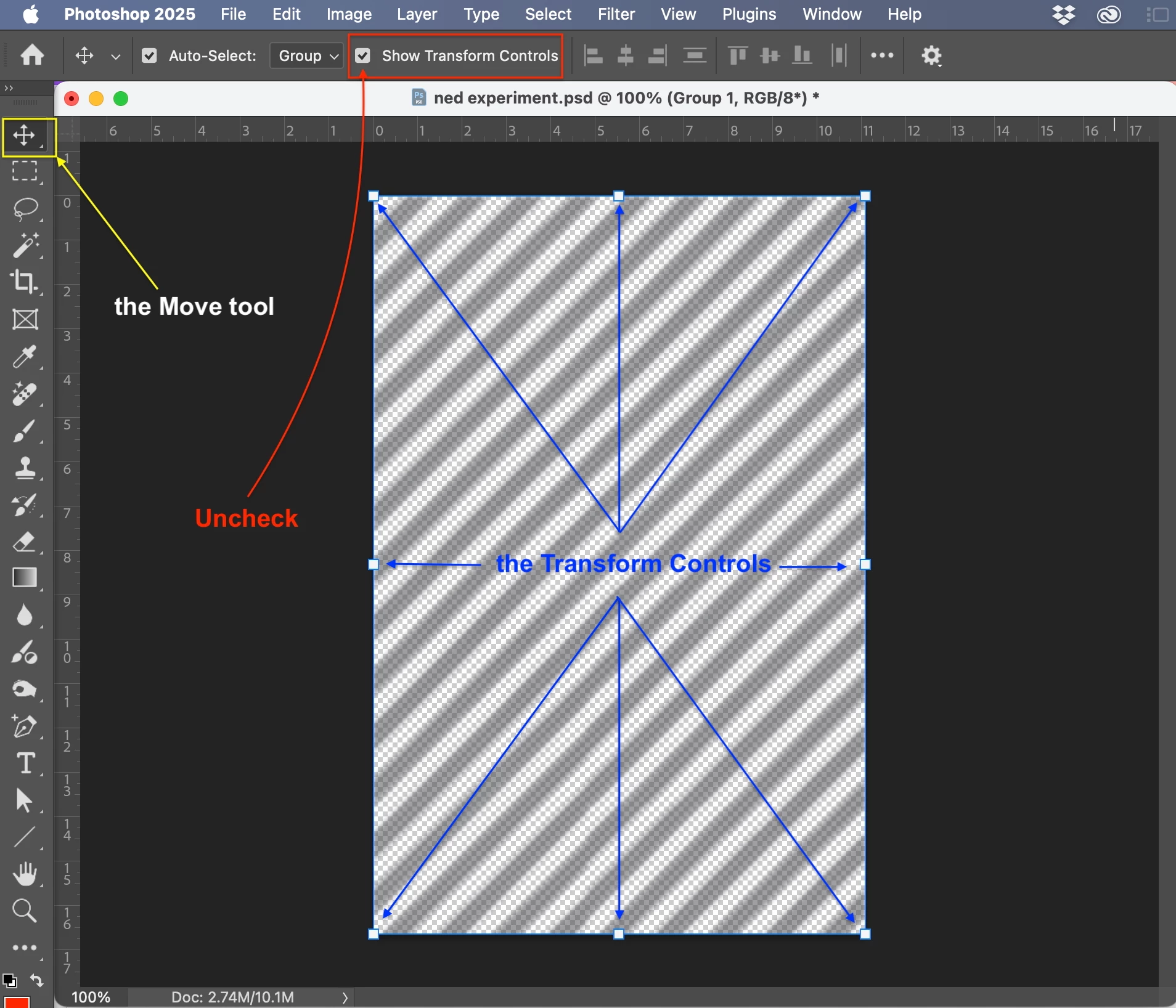This screenshot has width=1176, height=1008.
Task: Select the Crop tool
Action: coord(25,282)
